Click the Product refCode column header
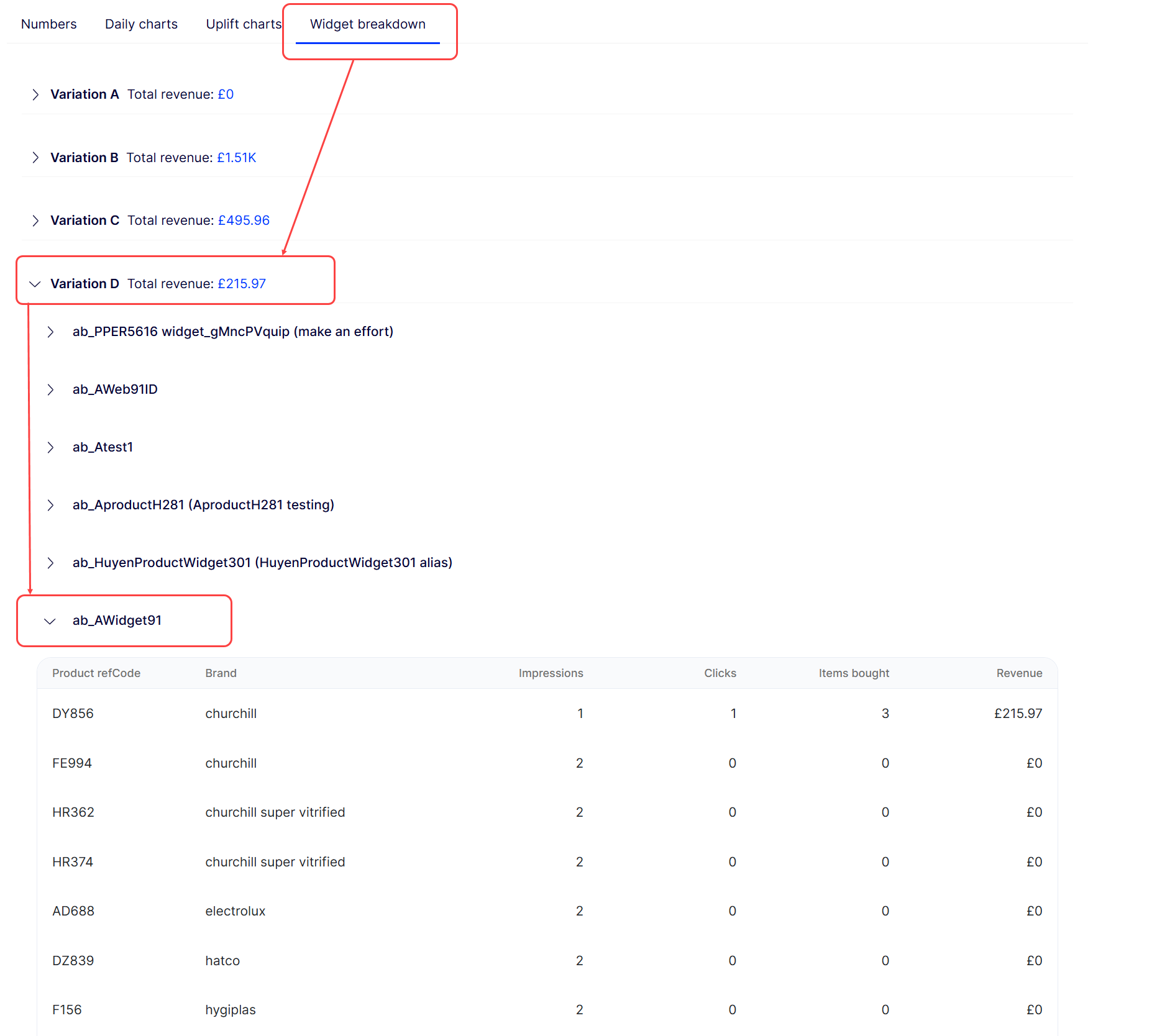The width and height of the screenshot is (1157, 1036). pyautogui.click(x=96, y=673)
